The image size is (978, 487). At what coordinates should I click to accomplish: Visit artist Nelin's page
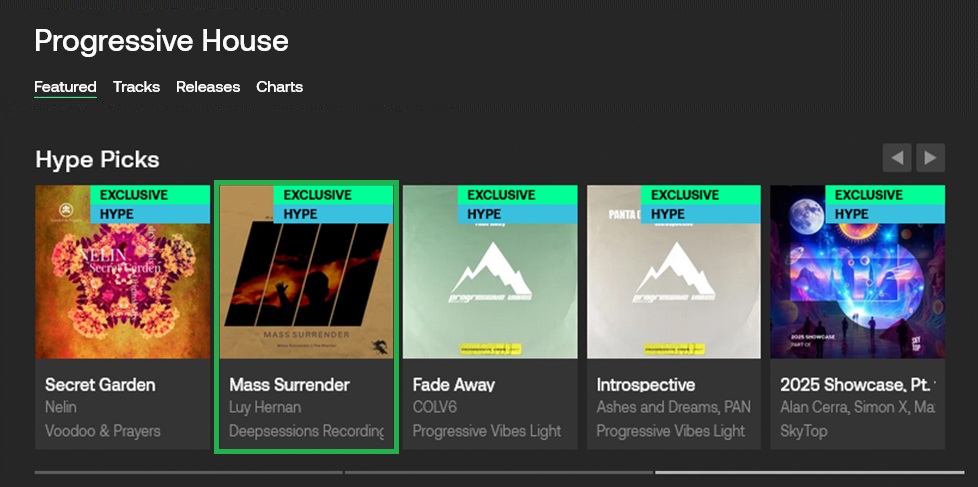[x=61, y=408]
